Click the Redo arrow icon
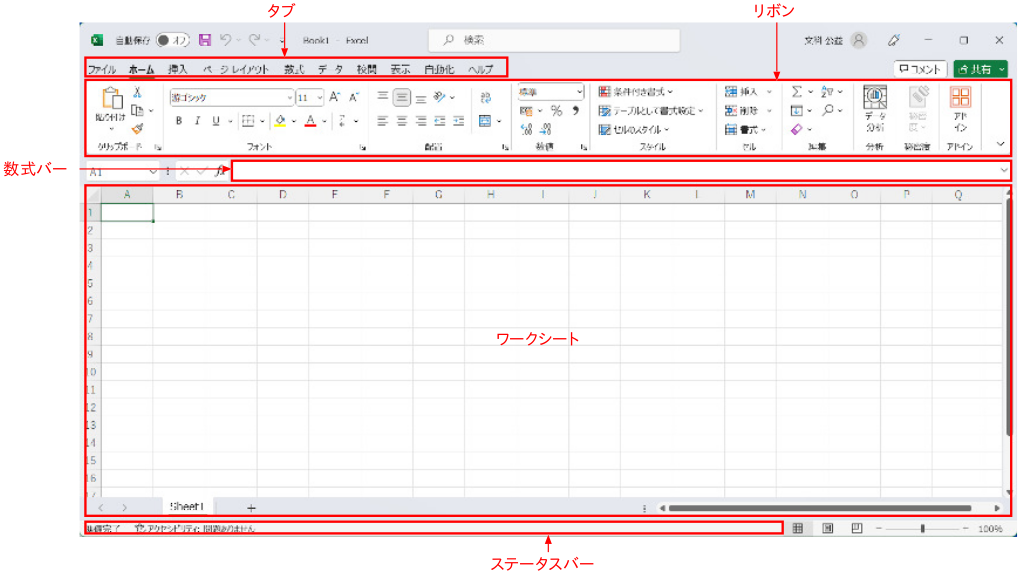1018x577 pixels. pos(254,40)
